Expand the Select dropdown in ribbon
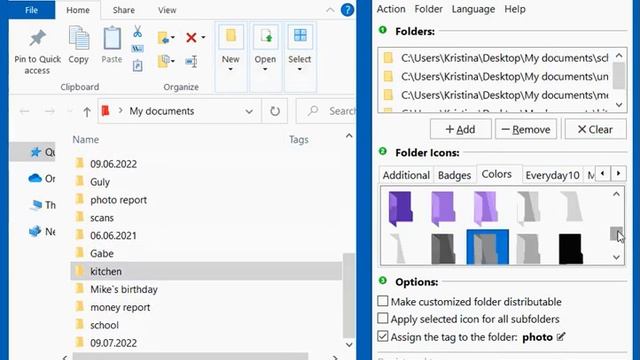 300,69
